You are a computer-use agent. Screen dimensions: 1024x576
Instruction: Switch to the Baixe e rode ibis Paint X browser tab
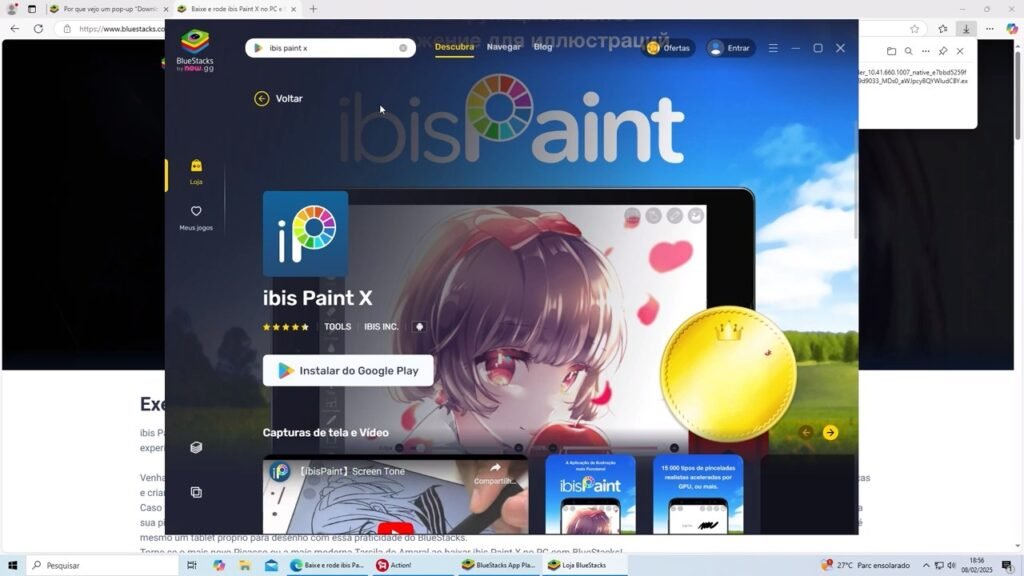236,9
